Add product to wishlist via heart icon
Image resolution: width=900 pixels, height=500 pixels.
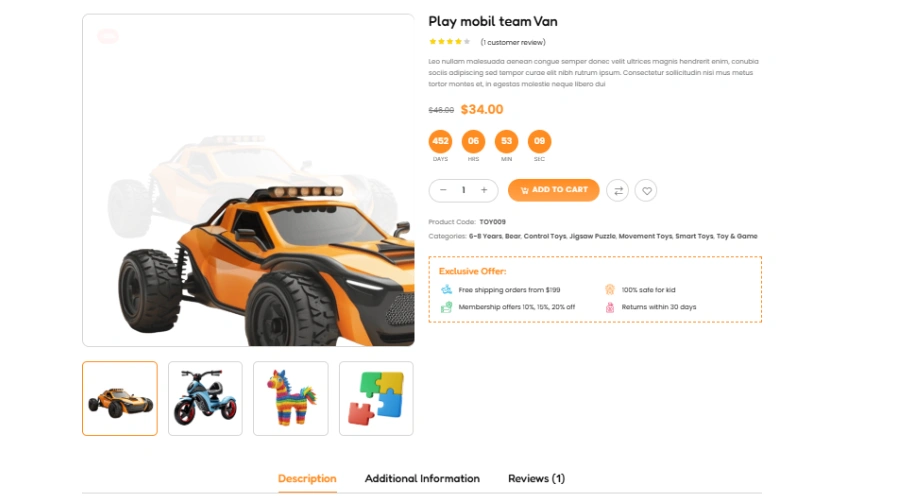646,191
